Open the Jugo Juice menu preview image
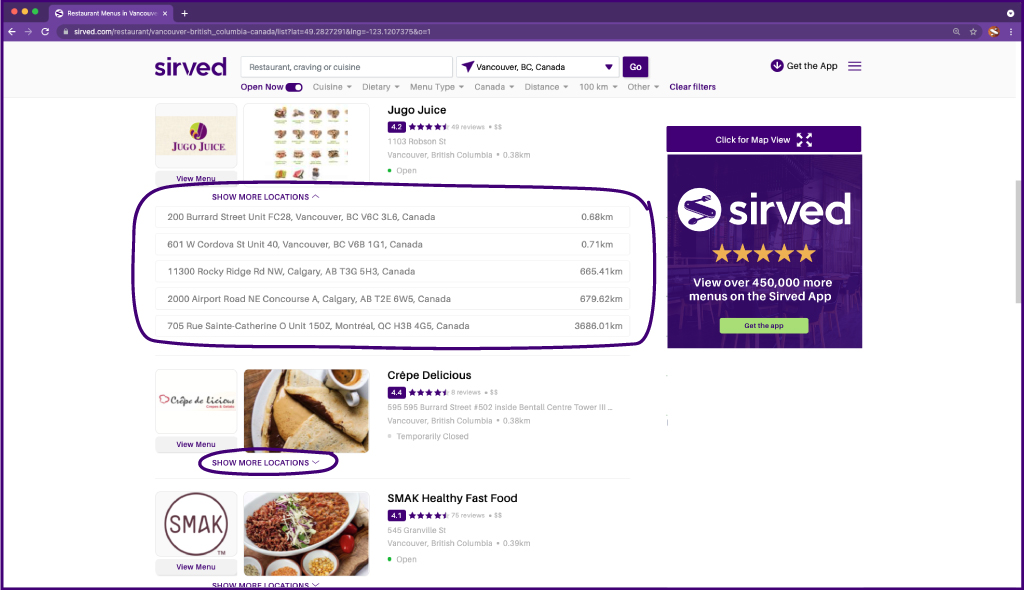This screenshot has height=590, width=1024. tap(306, 142)
